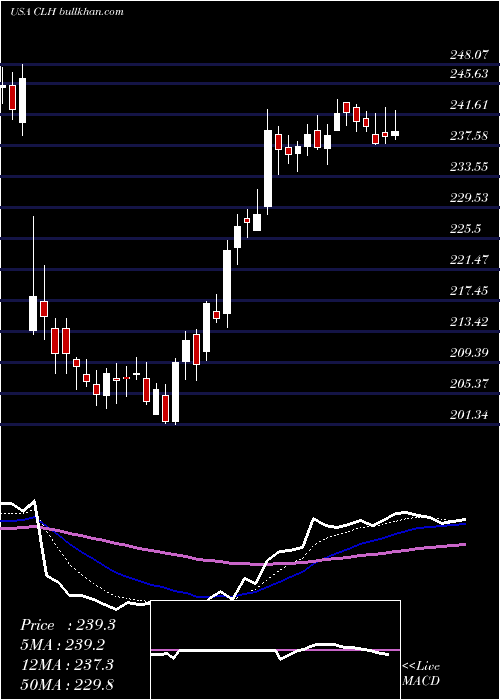Click the 213.42 price level label
Image resolution: width=500 pixels, height=700 pixels.
[469, 322]
